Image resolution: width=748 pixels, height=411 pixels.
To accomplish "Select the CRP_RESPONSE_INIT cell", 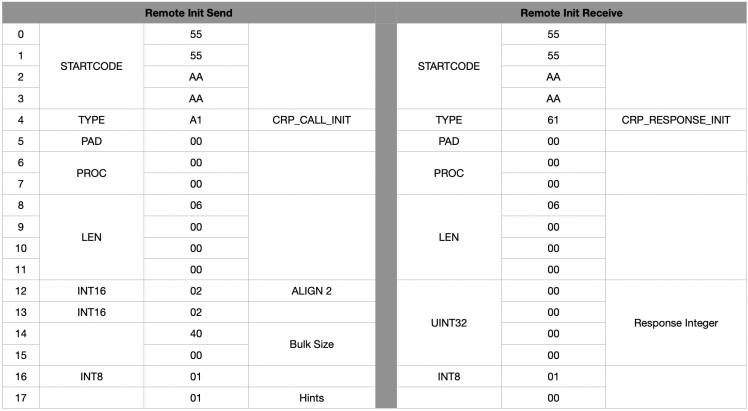I will coord(675,120).
